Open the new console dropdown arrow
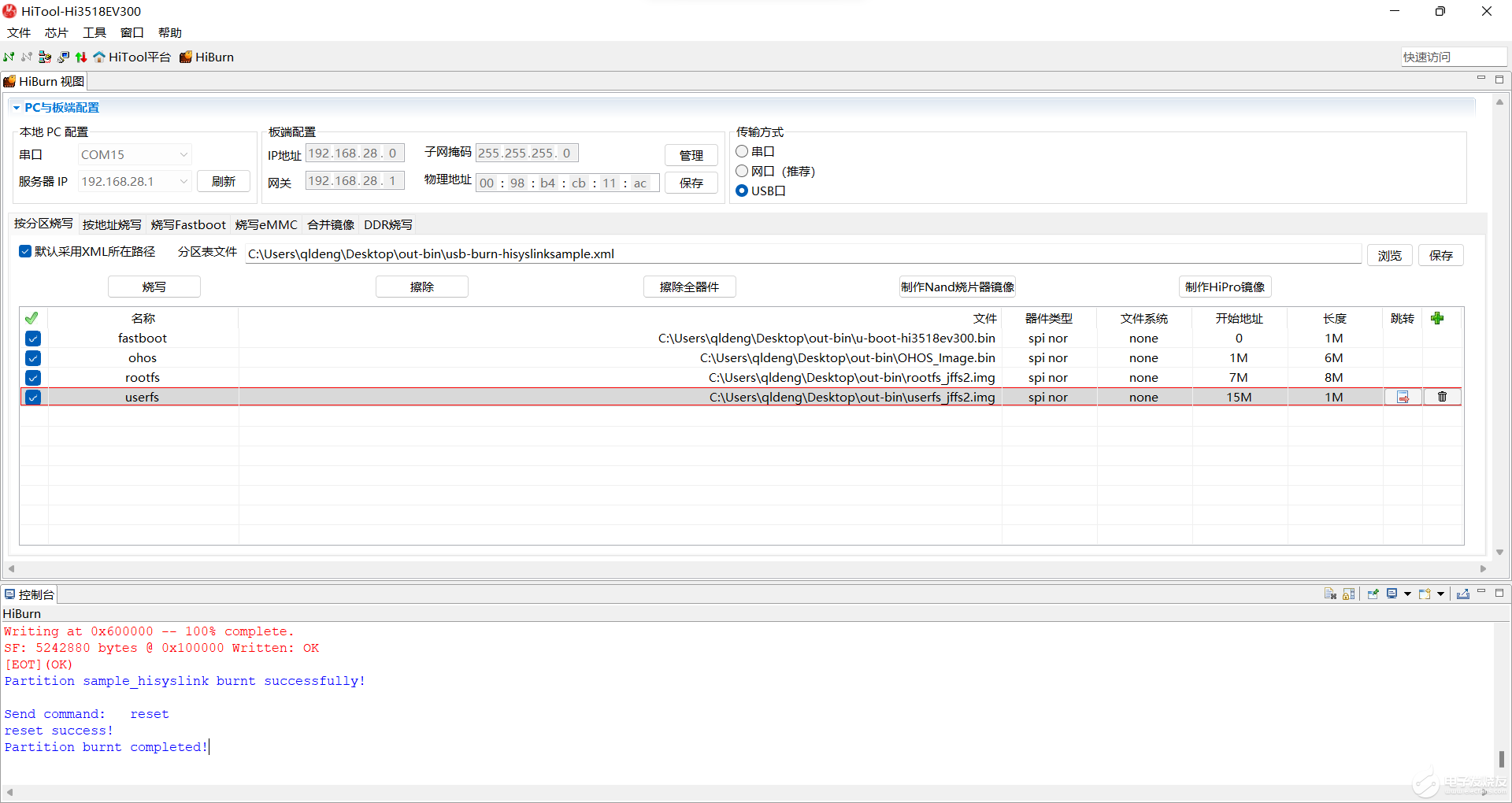Viewport: 1512px width, 803px height. pos(1440,594)
